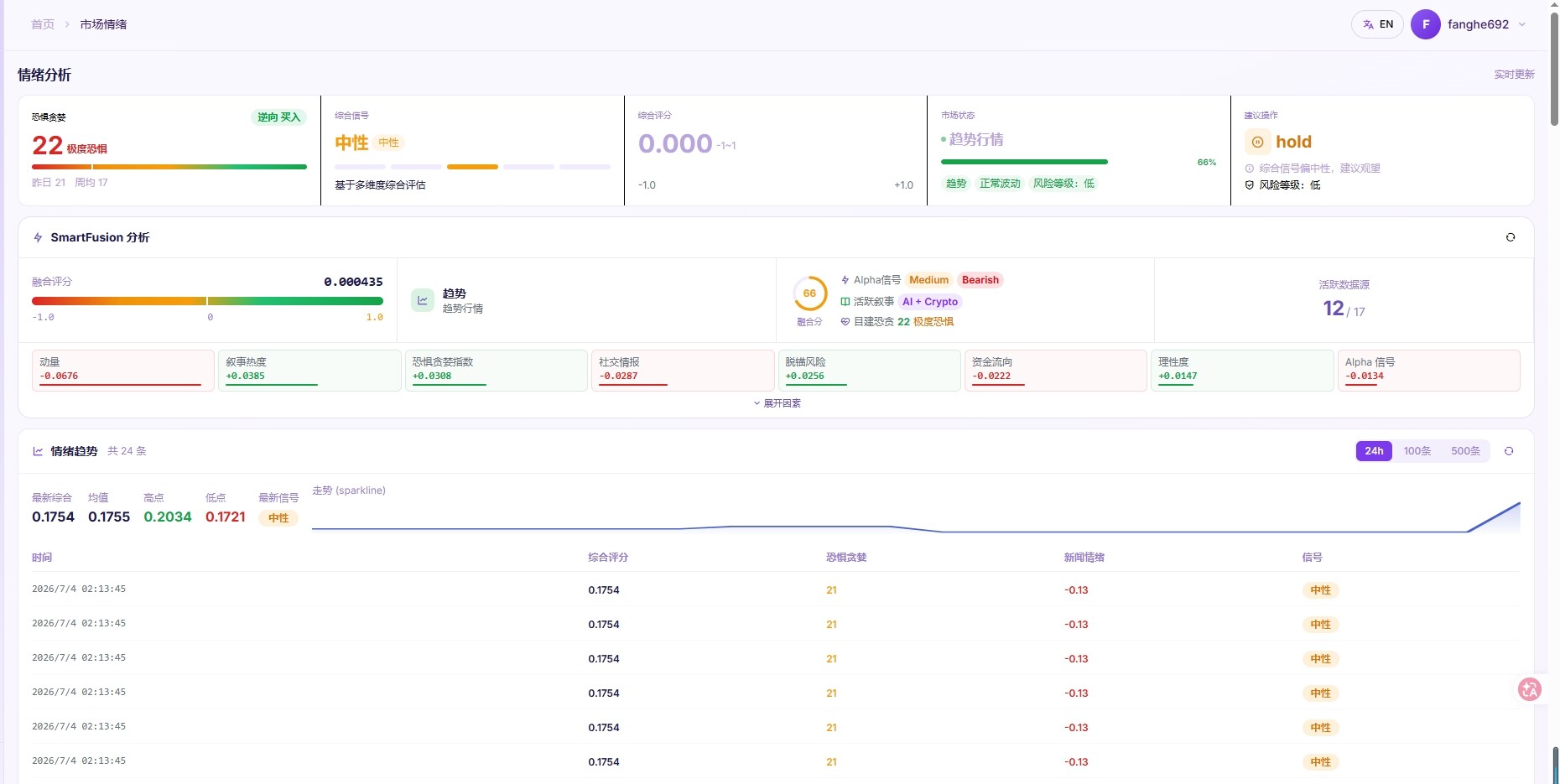
Task: Open the 社交情报 factor card
Action: pyautogui.click(x=683, y=371)
